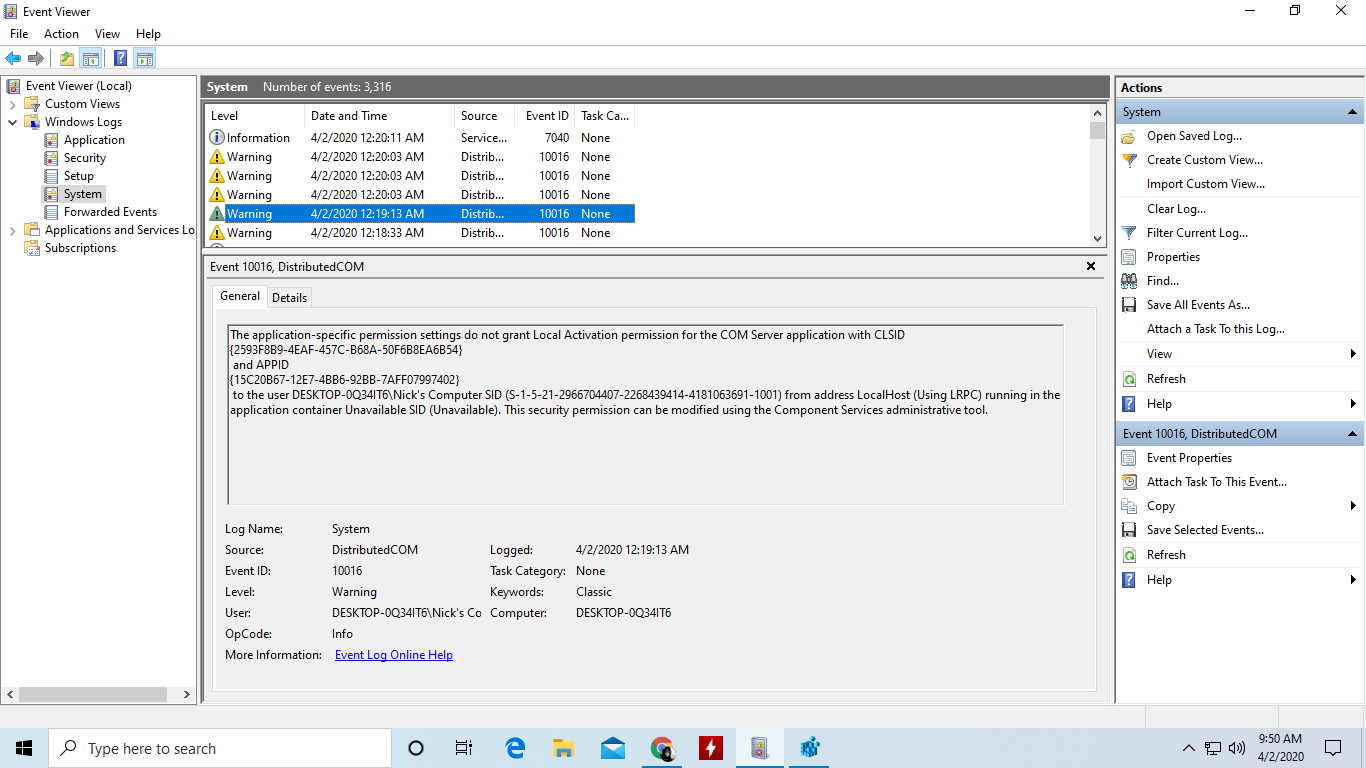
Task: Collapse the System actions section
Action: (x=1352, y=112)
